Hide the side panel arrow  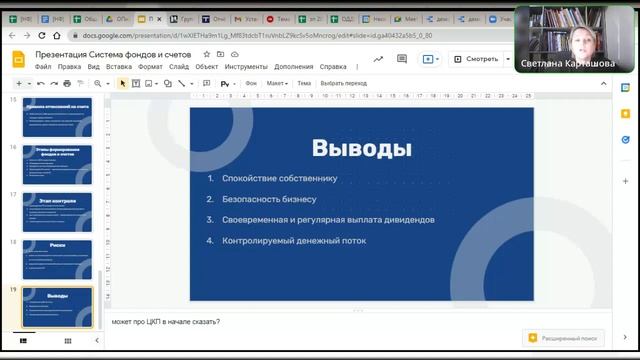[625, 337]
